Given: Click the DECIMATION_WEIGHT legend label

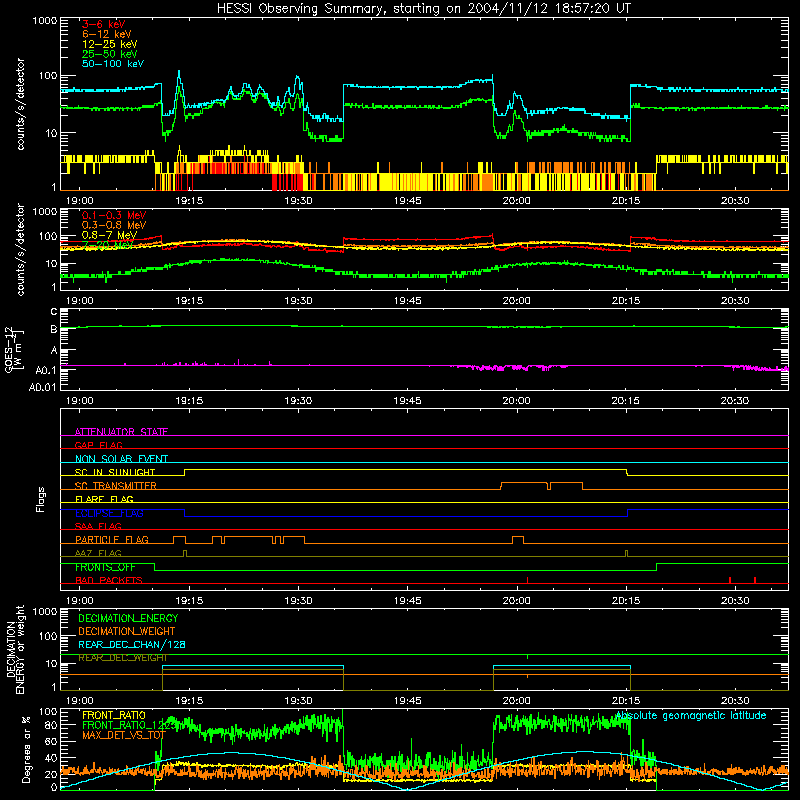Looking at the screenshot, I should 127,631.
